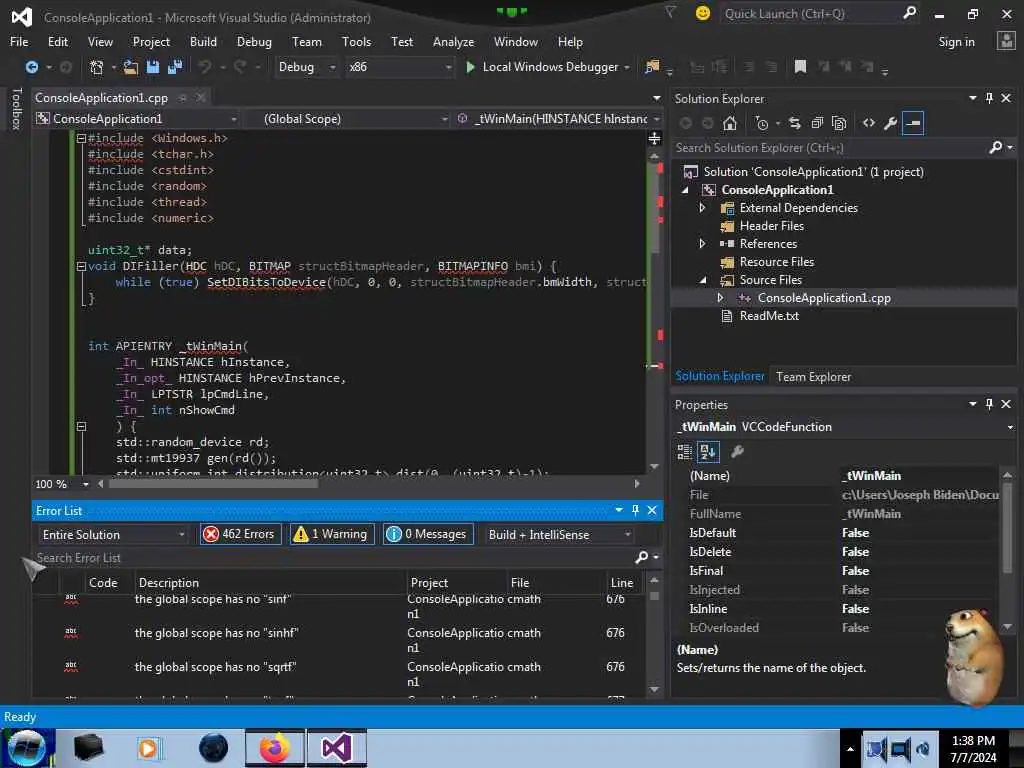Save the file with the floppy icon
Image resolution: width=1024 pixels, height=768 pixels.
153,67
